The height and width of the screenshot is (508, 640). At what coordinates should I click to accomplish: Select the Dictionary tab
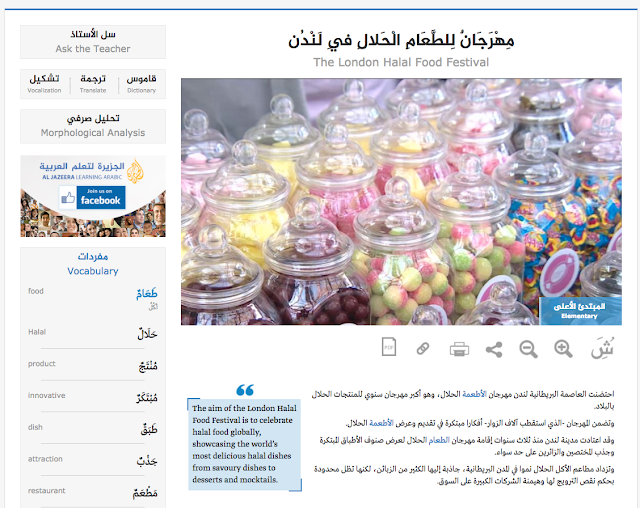pyautogui.click(x=141, y=84)
